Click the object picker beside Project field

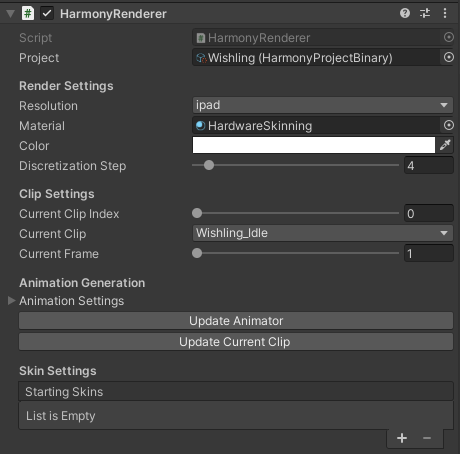[449, 57]
